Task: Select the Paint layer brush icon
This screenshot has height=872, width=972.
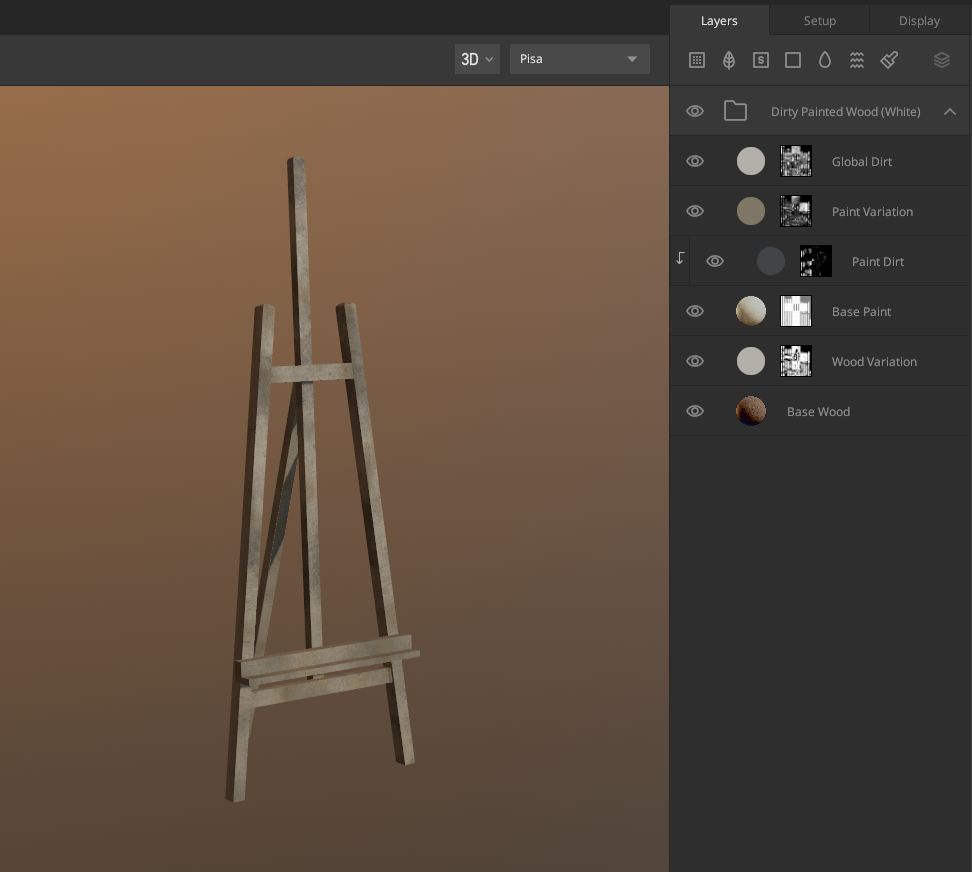Action: [x=888, y=59]
